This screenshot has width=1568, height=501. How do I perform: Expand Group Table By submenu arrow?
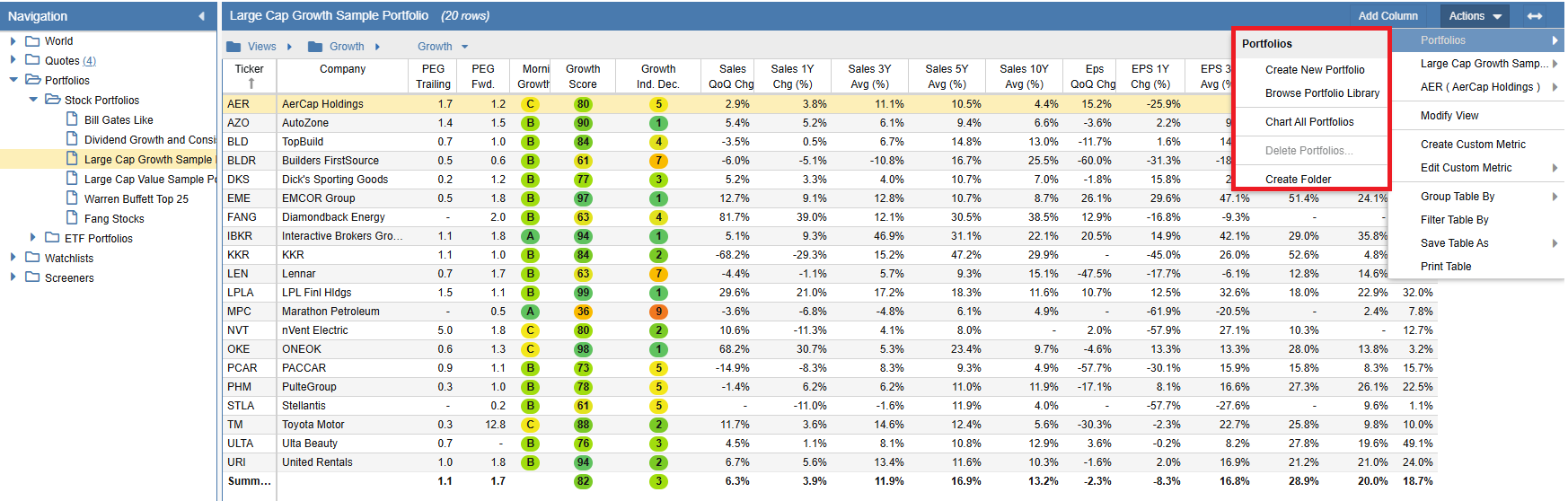coord(1555,197)
